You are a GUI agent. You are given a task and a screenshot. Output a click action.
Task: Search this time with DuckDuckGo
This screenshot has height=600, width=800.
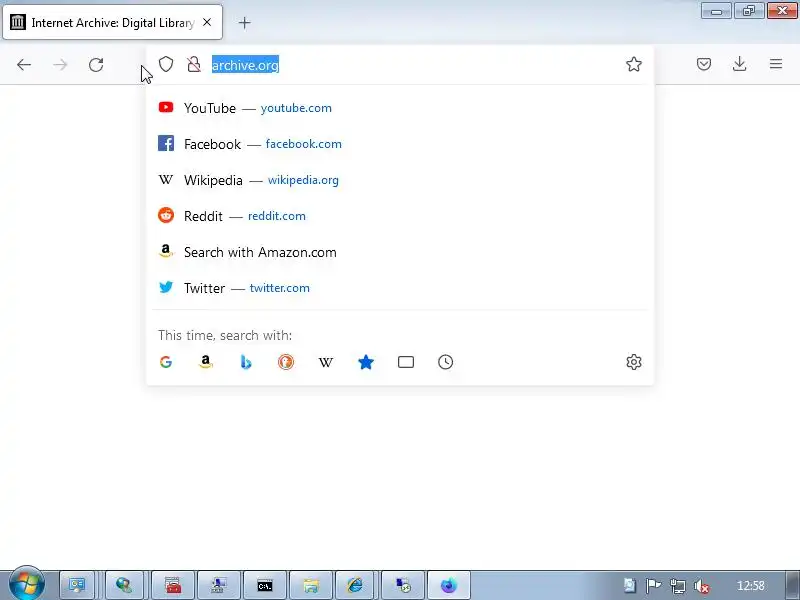(286, 362)
